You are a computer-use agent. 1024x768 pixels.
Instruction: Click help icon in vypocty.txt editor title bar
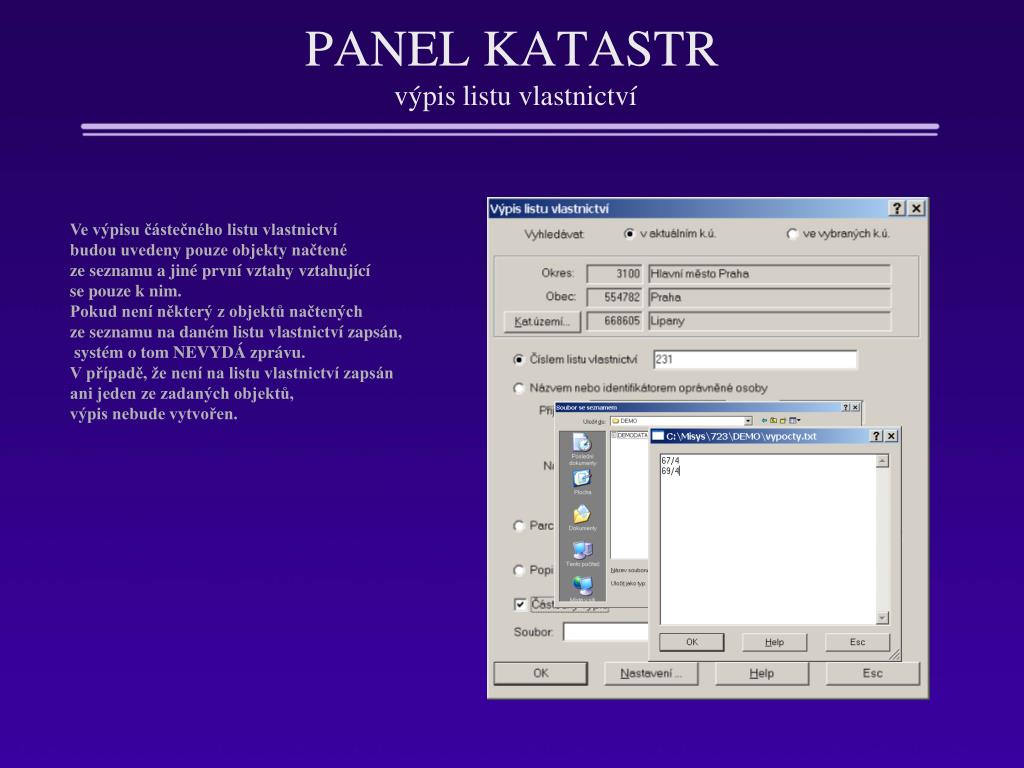pos(876,436)
